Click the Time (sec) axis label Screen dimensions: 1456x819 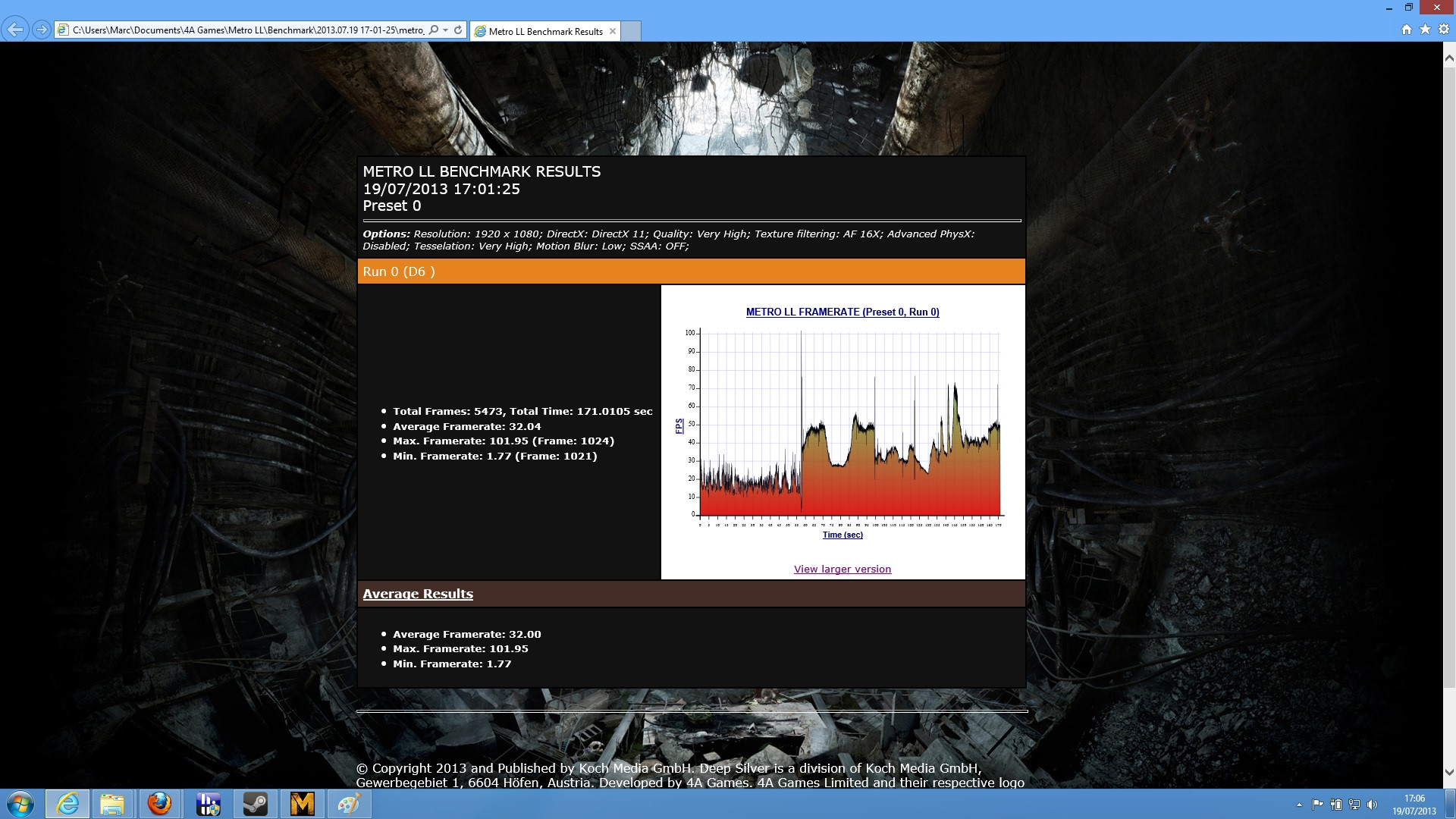coord(843,535)
